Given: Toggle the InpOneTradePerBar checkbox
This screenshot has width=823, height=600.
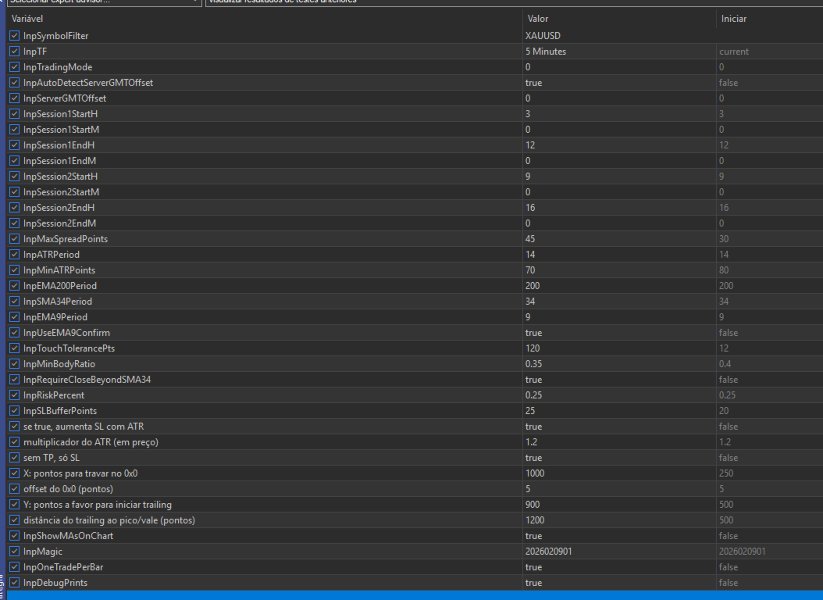Looking at the screenshot, I should (14, 566).
